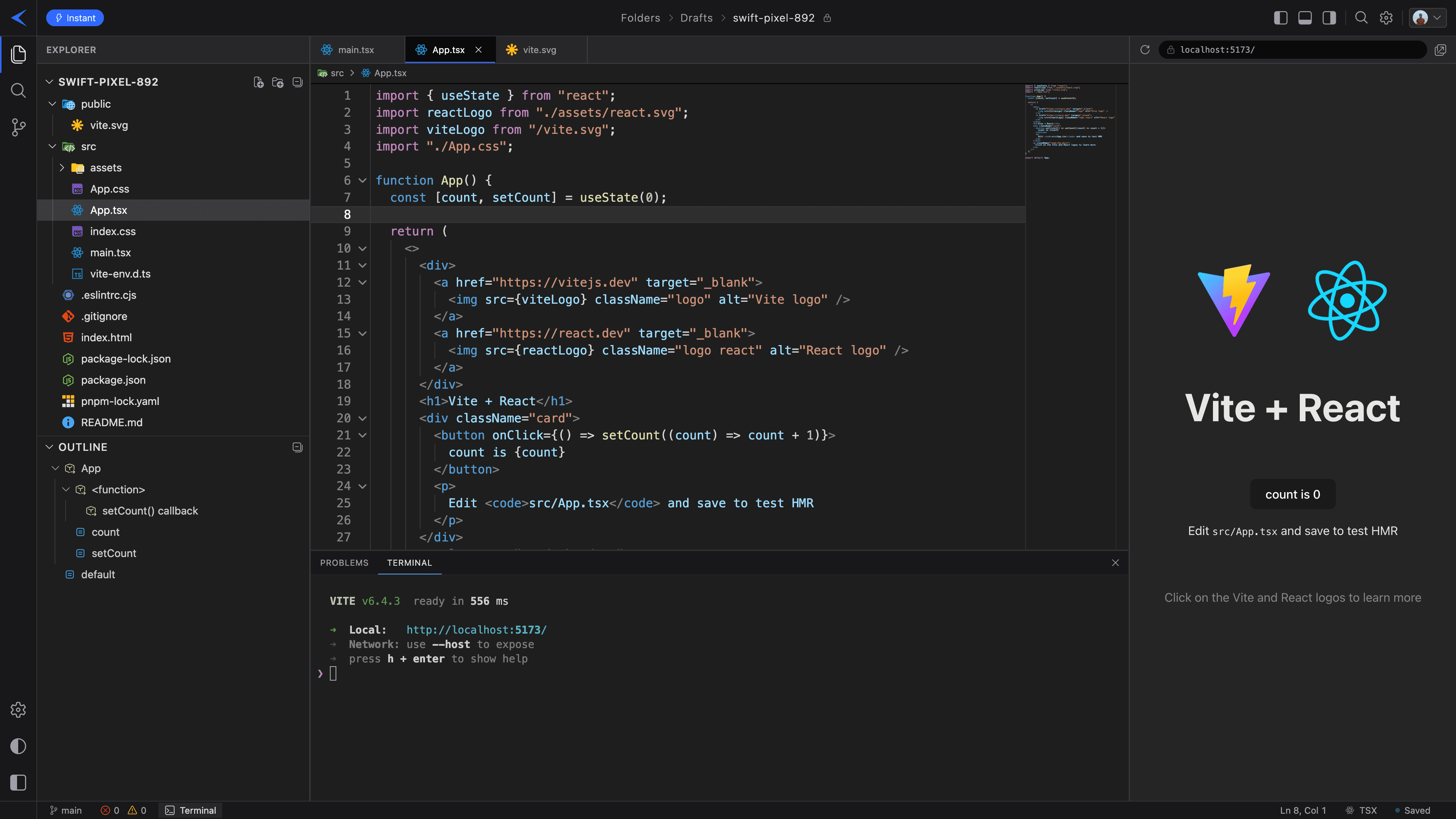Reload the preview with refresh icon
The height and width of the screenshot is (819, 1456).
pos(1145,50)
